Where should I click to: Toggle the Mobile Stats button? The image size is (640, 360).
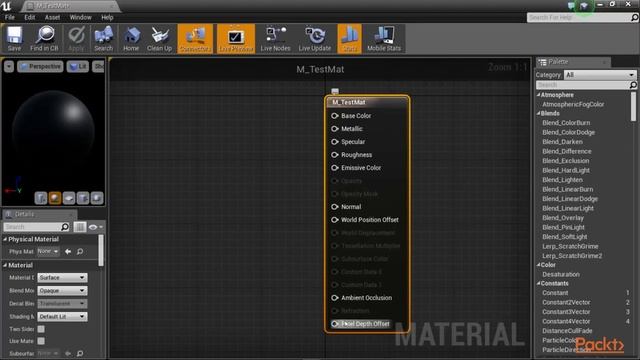[384, 39]
